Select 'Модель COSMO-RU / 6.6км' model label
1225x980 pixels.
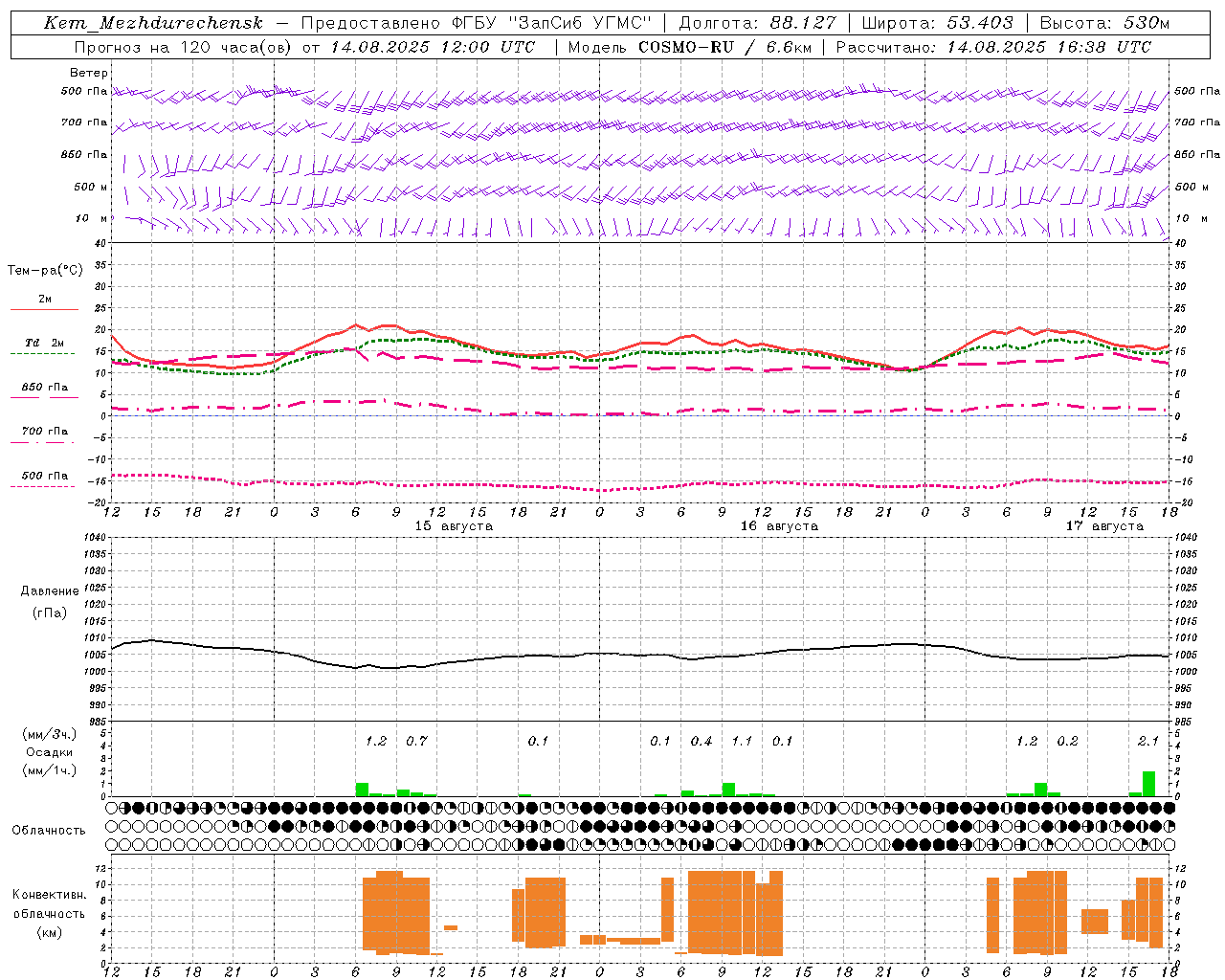click(x=690, y=47)
